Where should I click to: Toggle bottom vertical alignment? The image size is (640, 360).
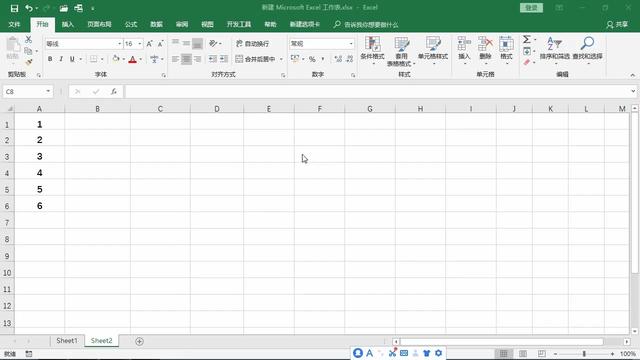[x=198, y=43]
